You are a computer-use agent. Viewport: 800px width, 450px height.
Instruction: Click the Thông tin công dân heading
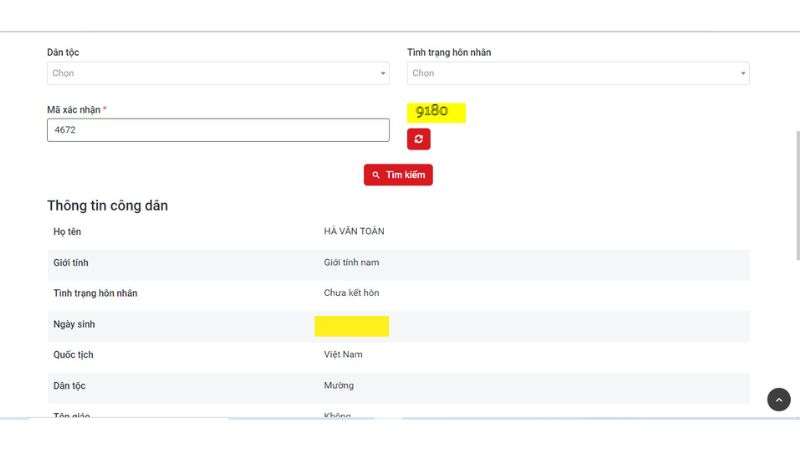pyautogui.click(x=107, y=206)
